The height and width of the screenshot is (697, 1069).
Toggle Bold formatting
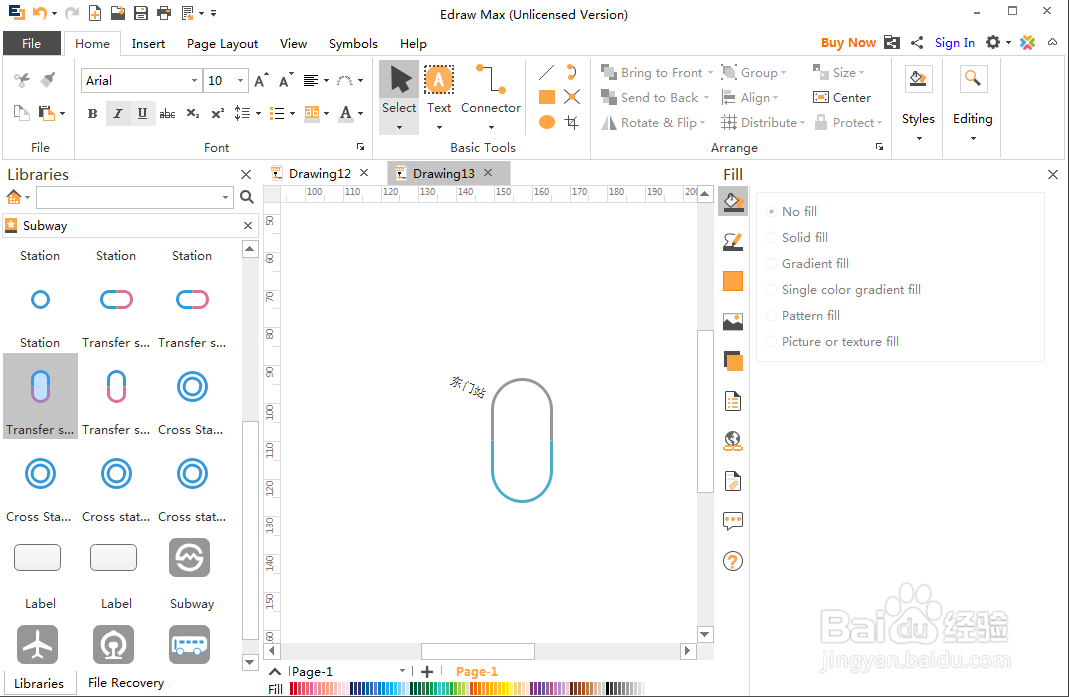click(x=93, y=113)
